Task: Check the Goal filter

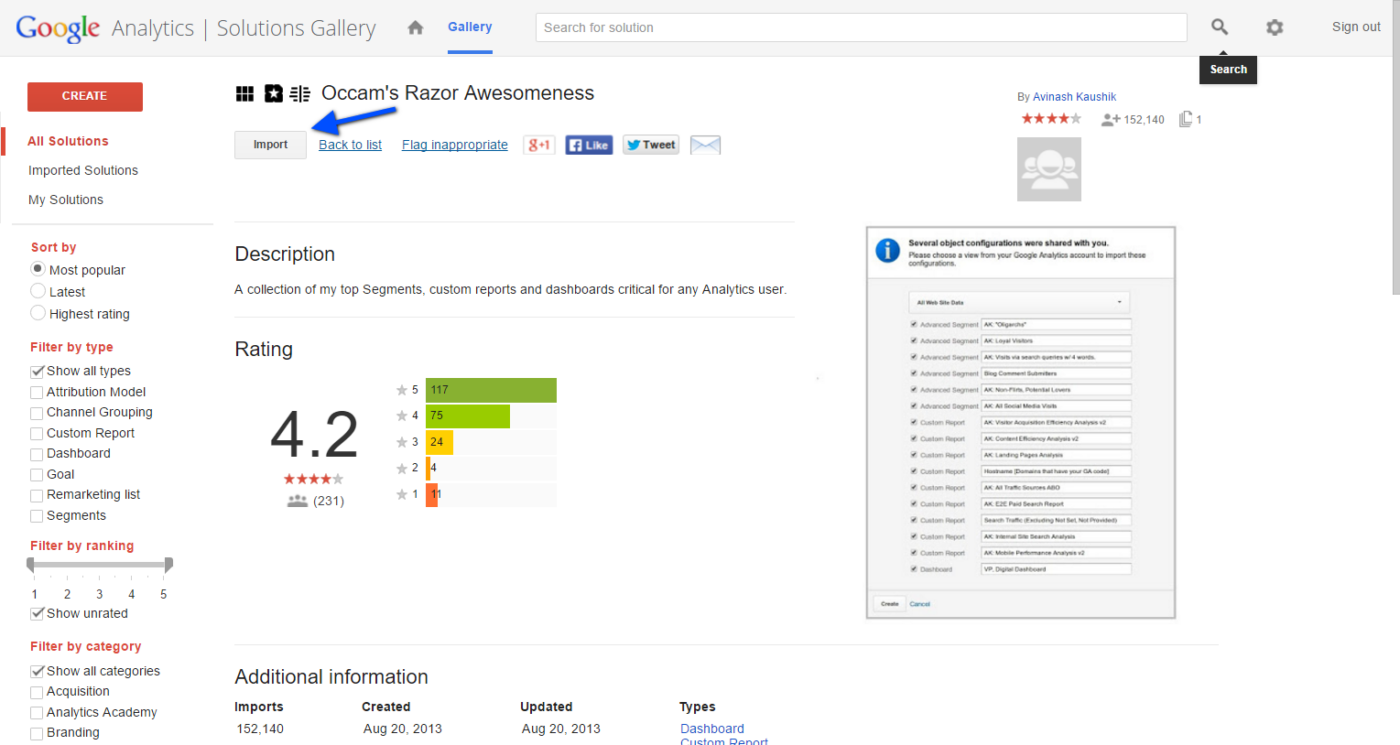Action: 37,475
